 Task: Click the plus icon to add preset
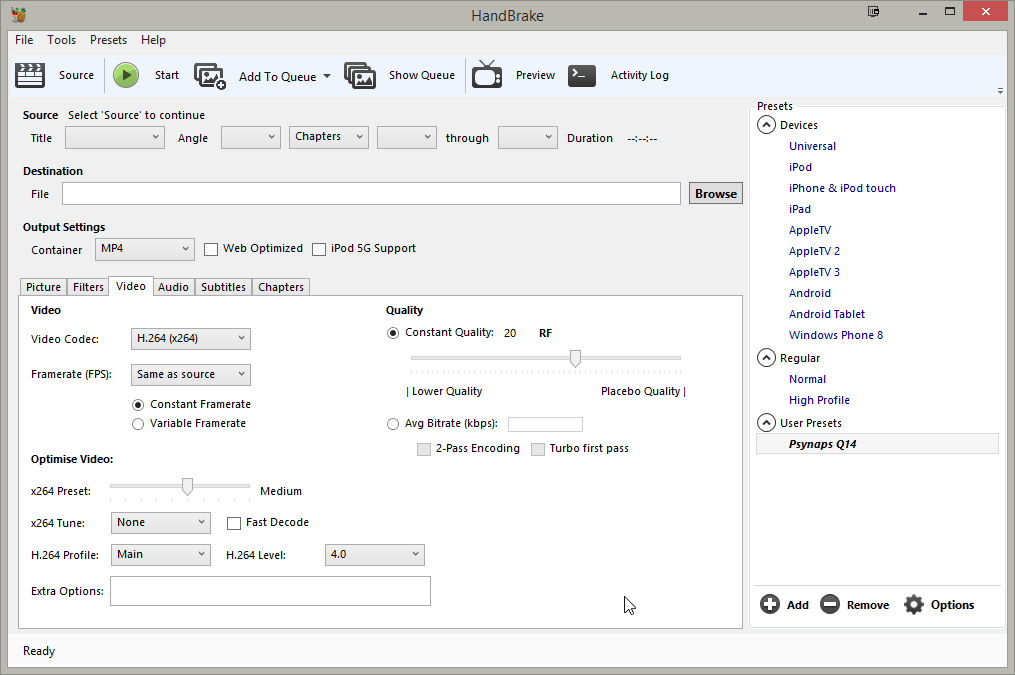770,604
